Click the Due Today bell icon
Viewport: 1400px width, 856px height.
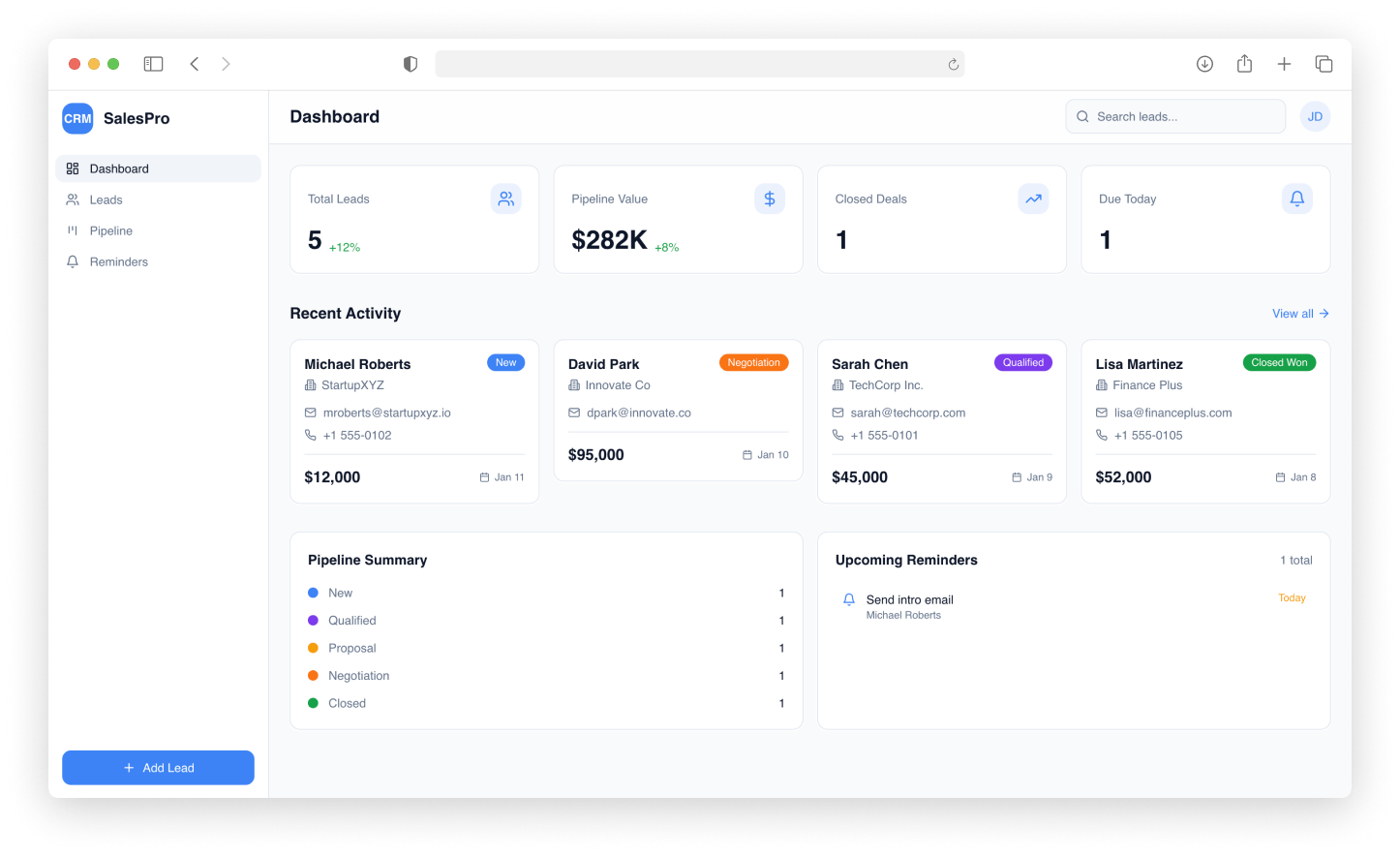[1296, 199]
